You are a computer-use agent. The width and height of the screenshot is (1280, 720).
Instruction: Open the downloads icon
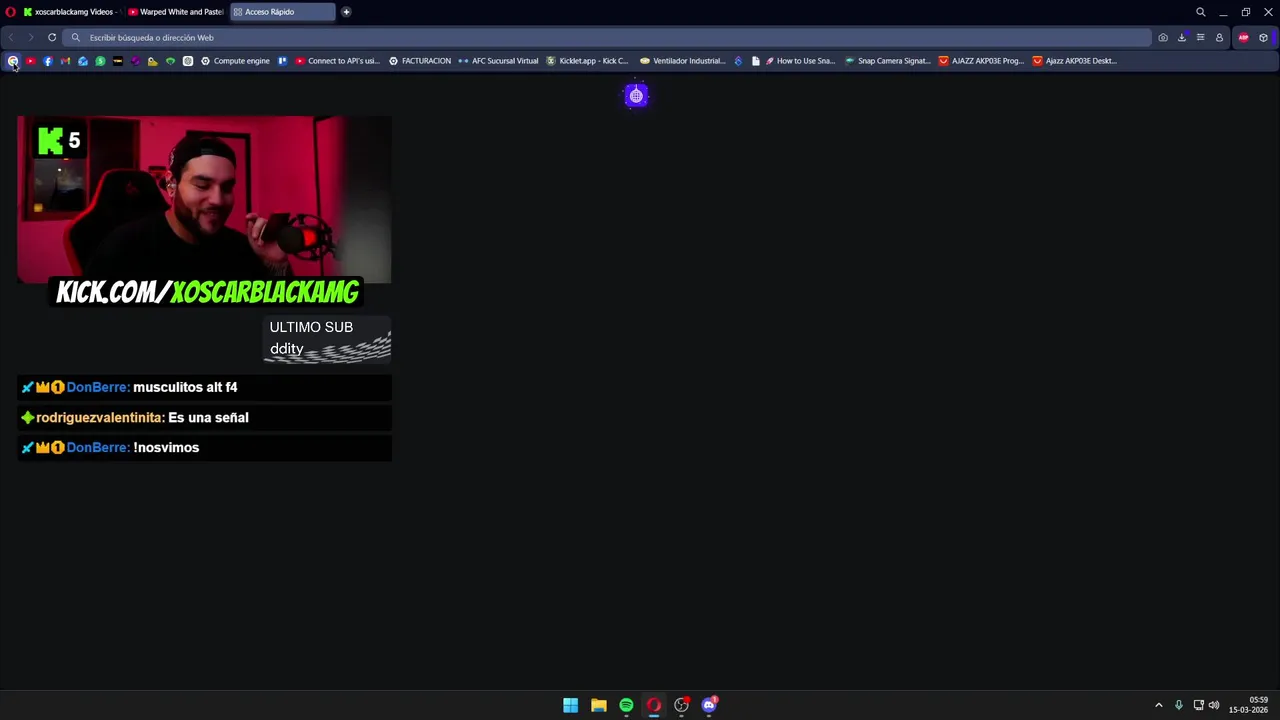[1182, 38]
